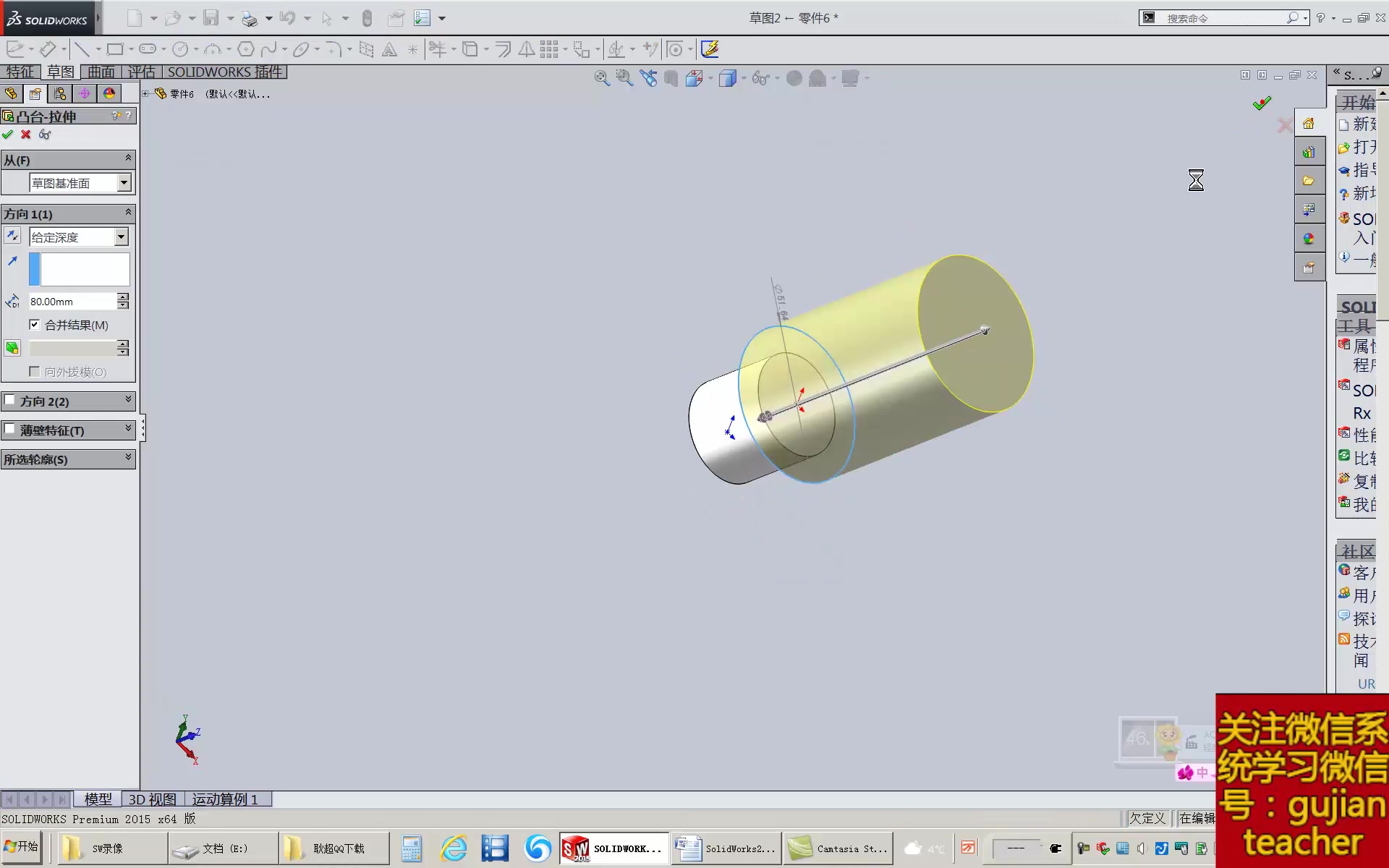Cancel the extrude with the red X
This screenshot has height=868, width=1389.
coord(25,135)
